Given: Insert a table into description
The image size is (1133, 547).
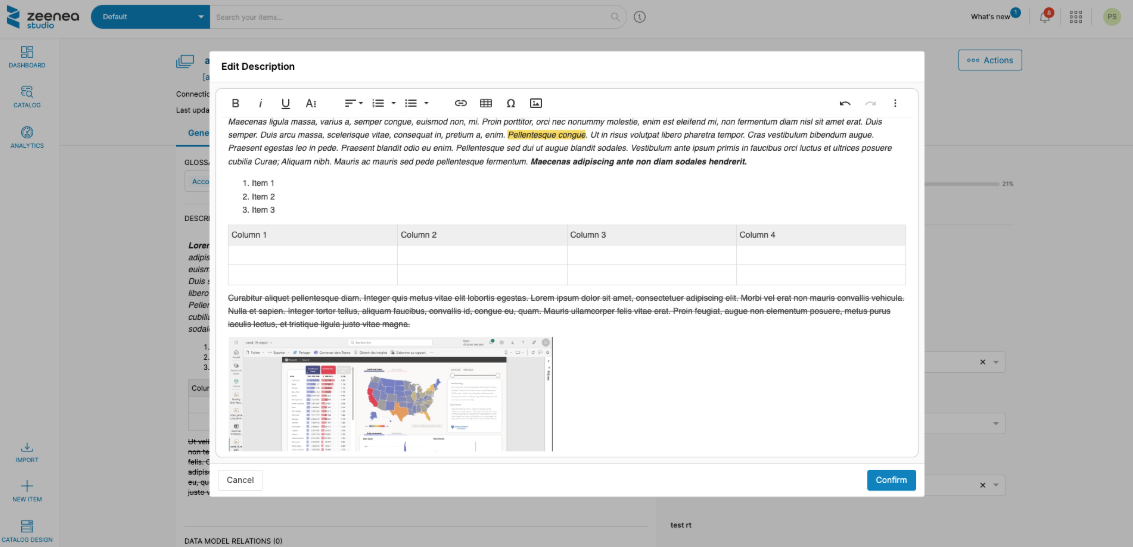Looking at the screenshot, I should [486, 103].
